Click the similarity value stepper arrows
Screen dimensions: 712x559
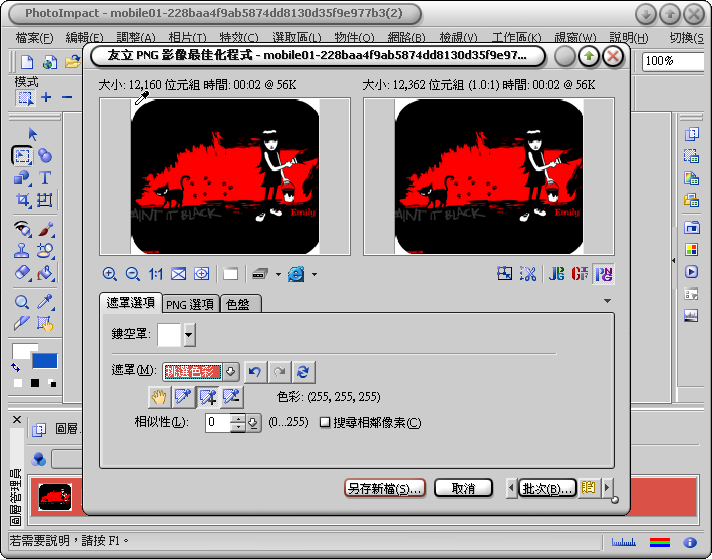(x=238, y=423)
